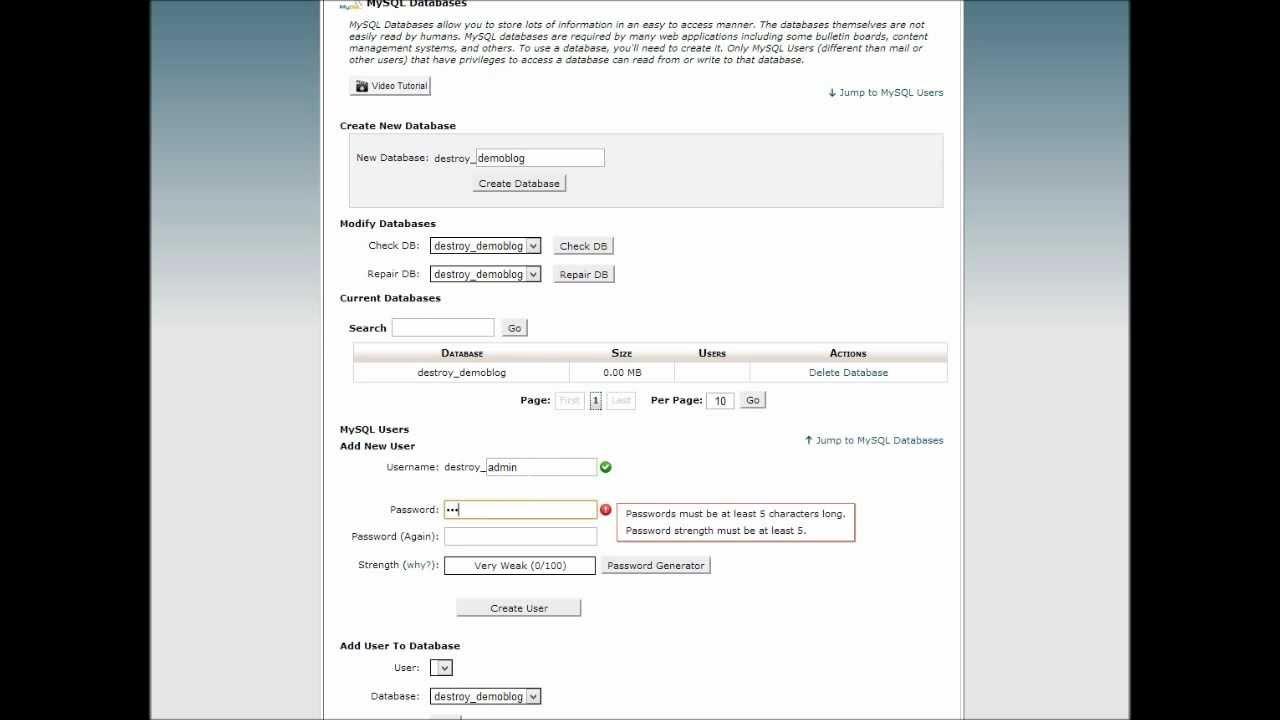Screen dimensions: 1280x720
Task: Click the Password (Again) field
Action: tap(520, 536)
